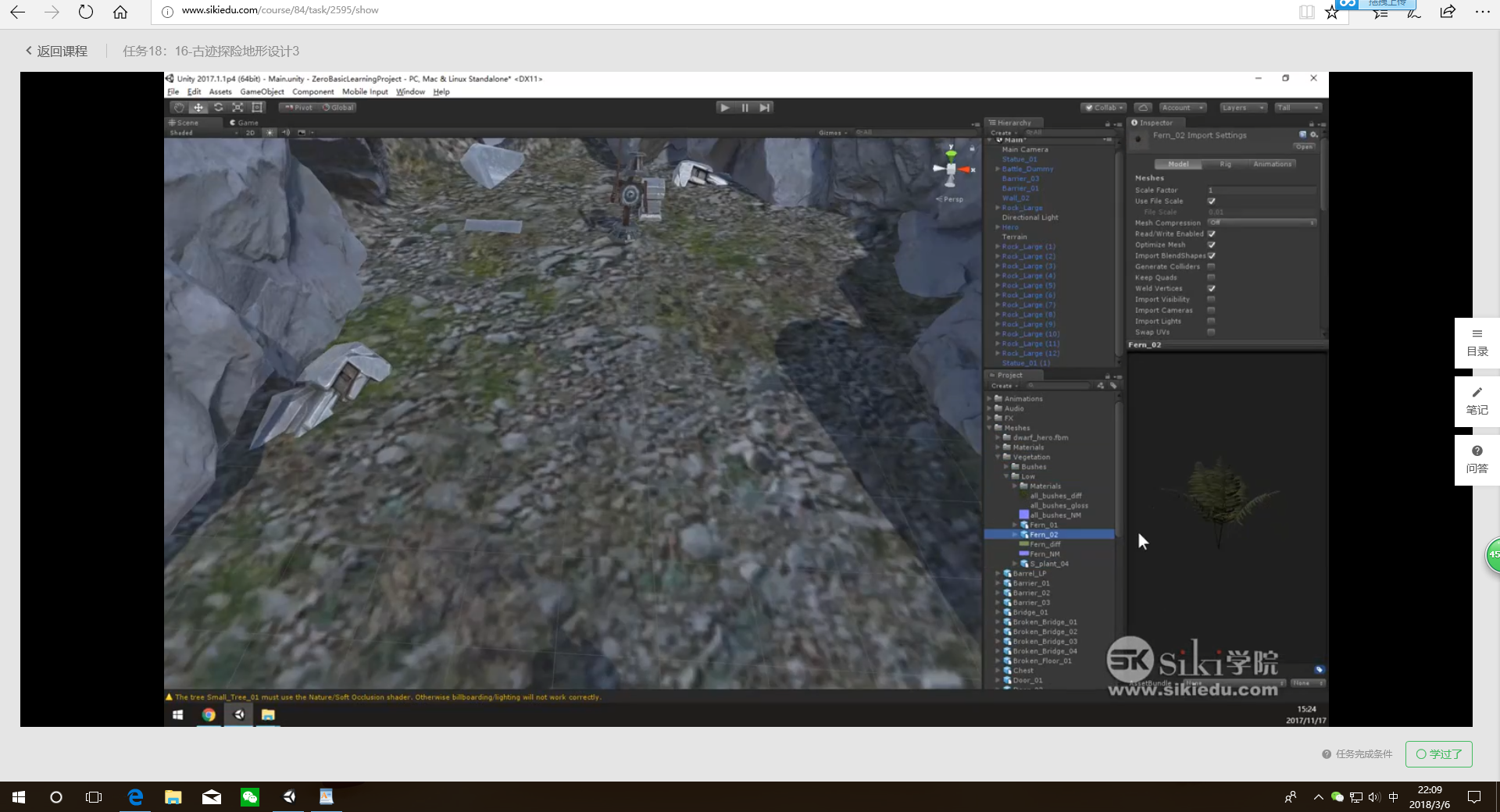Image resolution: width=1500 pixels, height=812 pixels.
Task: Open Unity Assets menu
Action: pyautogui.click(x=220, y=92)
